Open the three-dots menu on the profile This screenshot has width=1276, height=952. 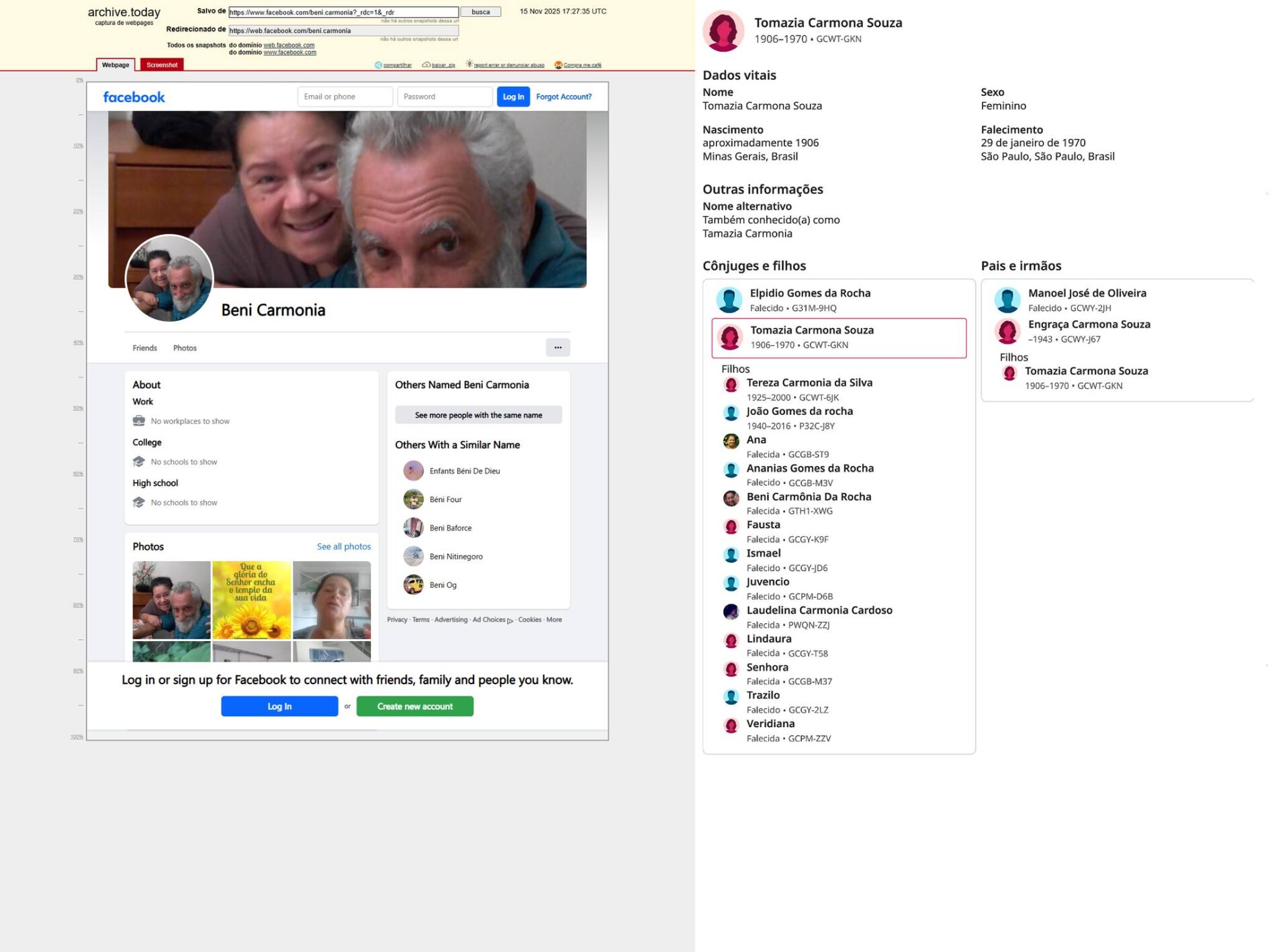557,348
